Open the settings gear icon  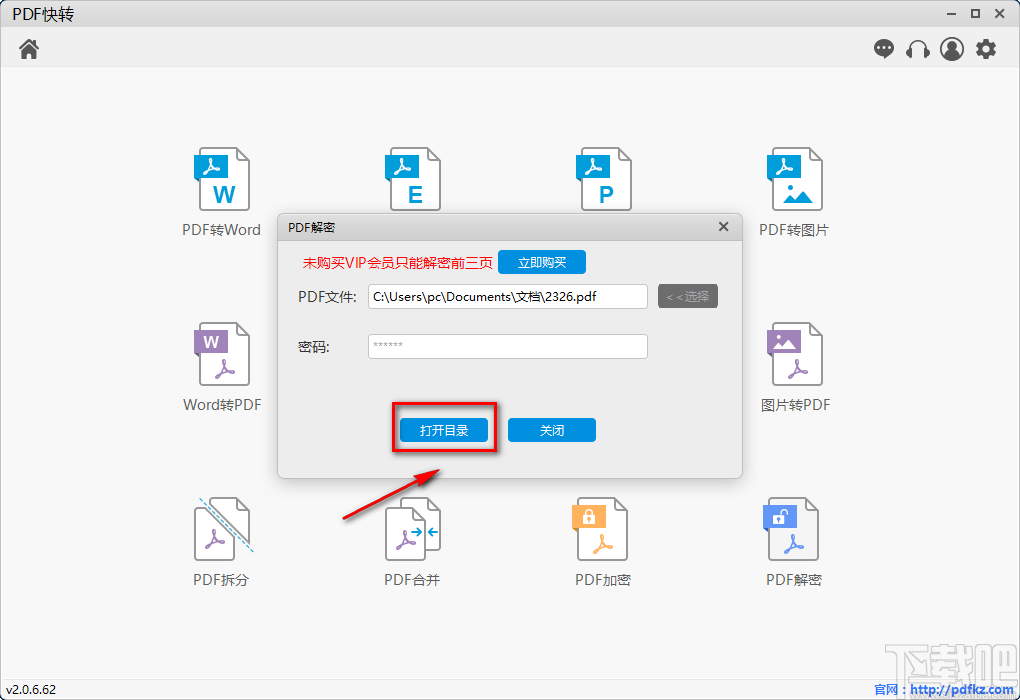pyautogui.click(x=985, y=48)
